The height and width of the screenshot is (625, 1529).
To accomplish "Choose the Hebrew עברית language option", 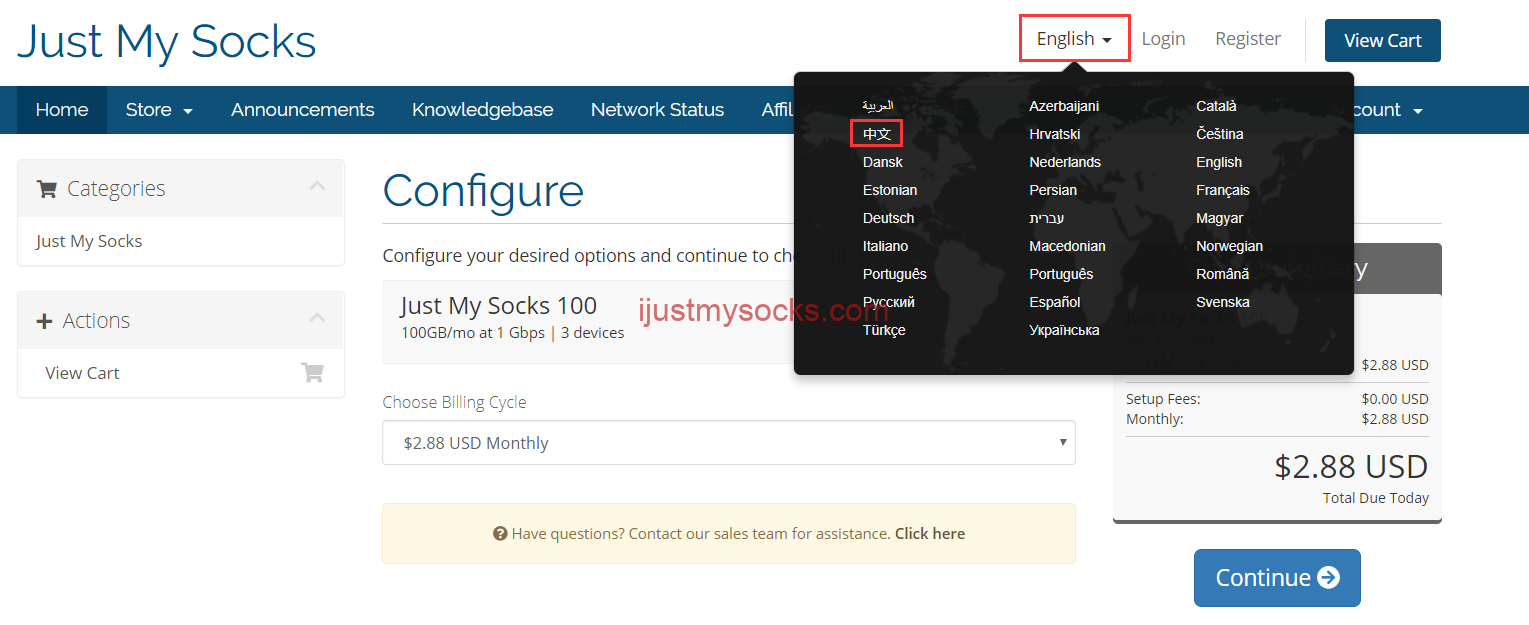I will (1046, 218).
